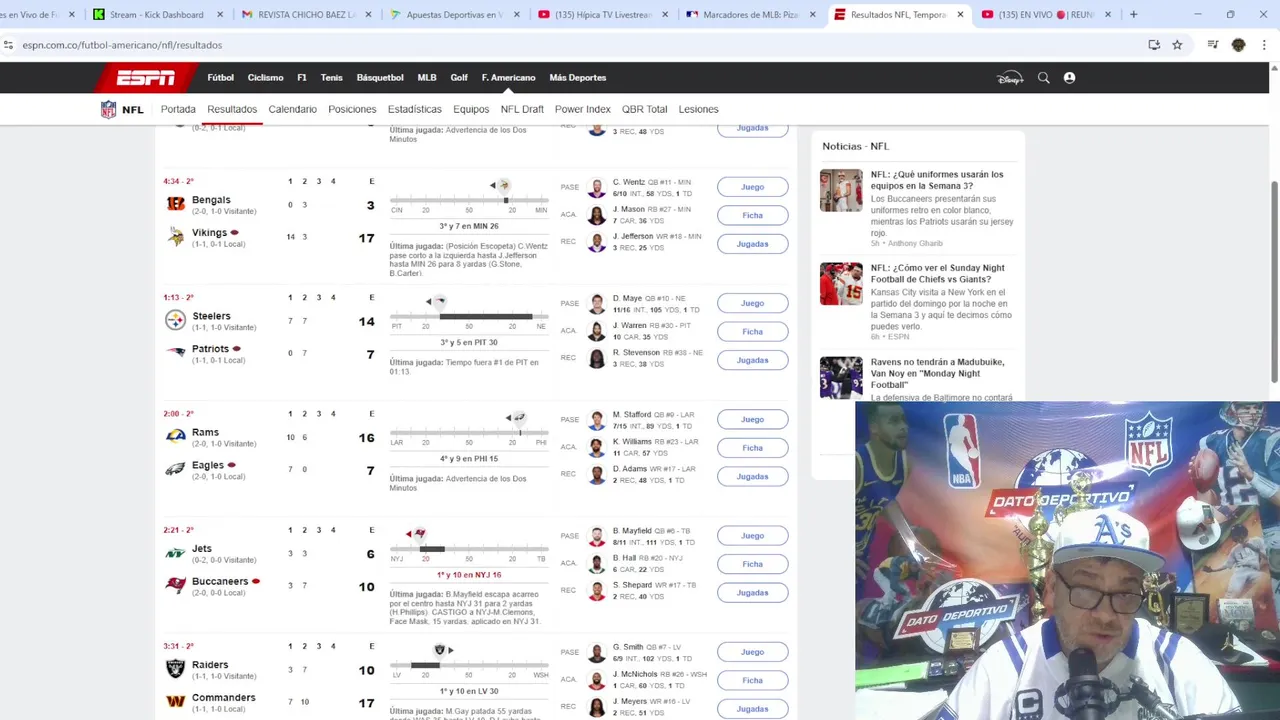This screenshot has height=720, width=1280.
Task: Open the ESPN search magnifier
Action: [x=1043, y=78]
